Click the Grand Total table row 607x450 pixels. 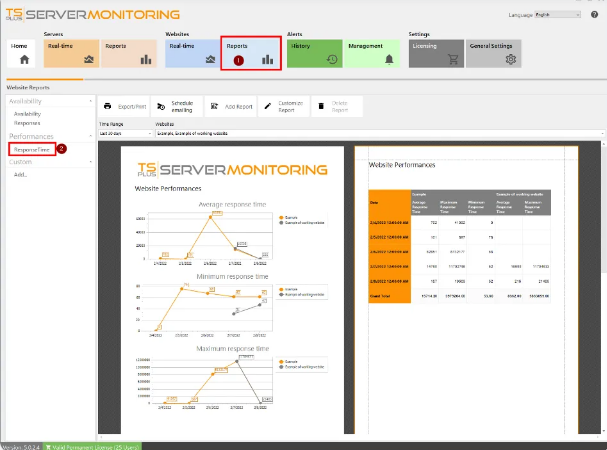[460, 296]
